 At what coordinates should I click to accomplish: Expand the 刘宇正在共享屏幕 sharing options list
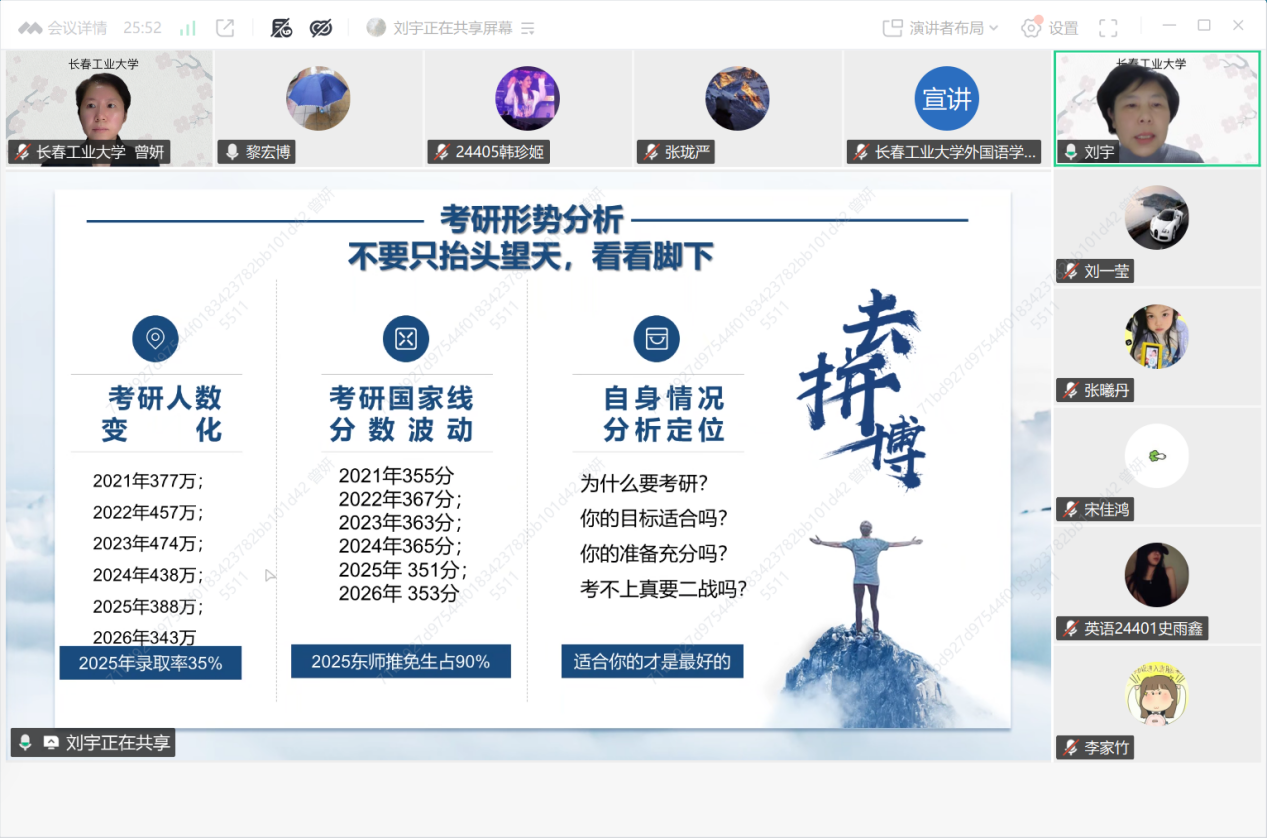529,28
